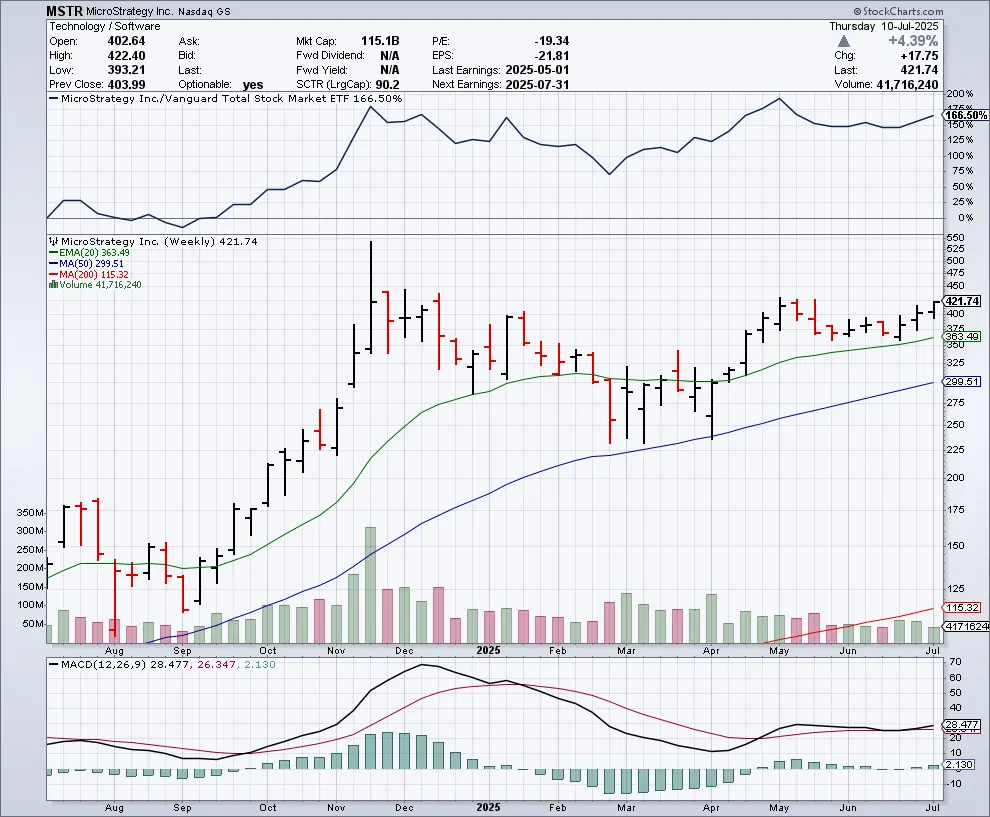Select the High value 422.40
Screen dimensions: 990x817
click(126, 56)
